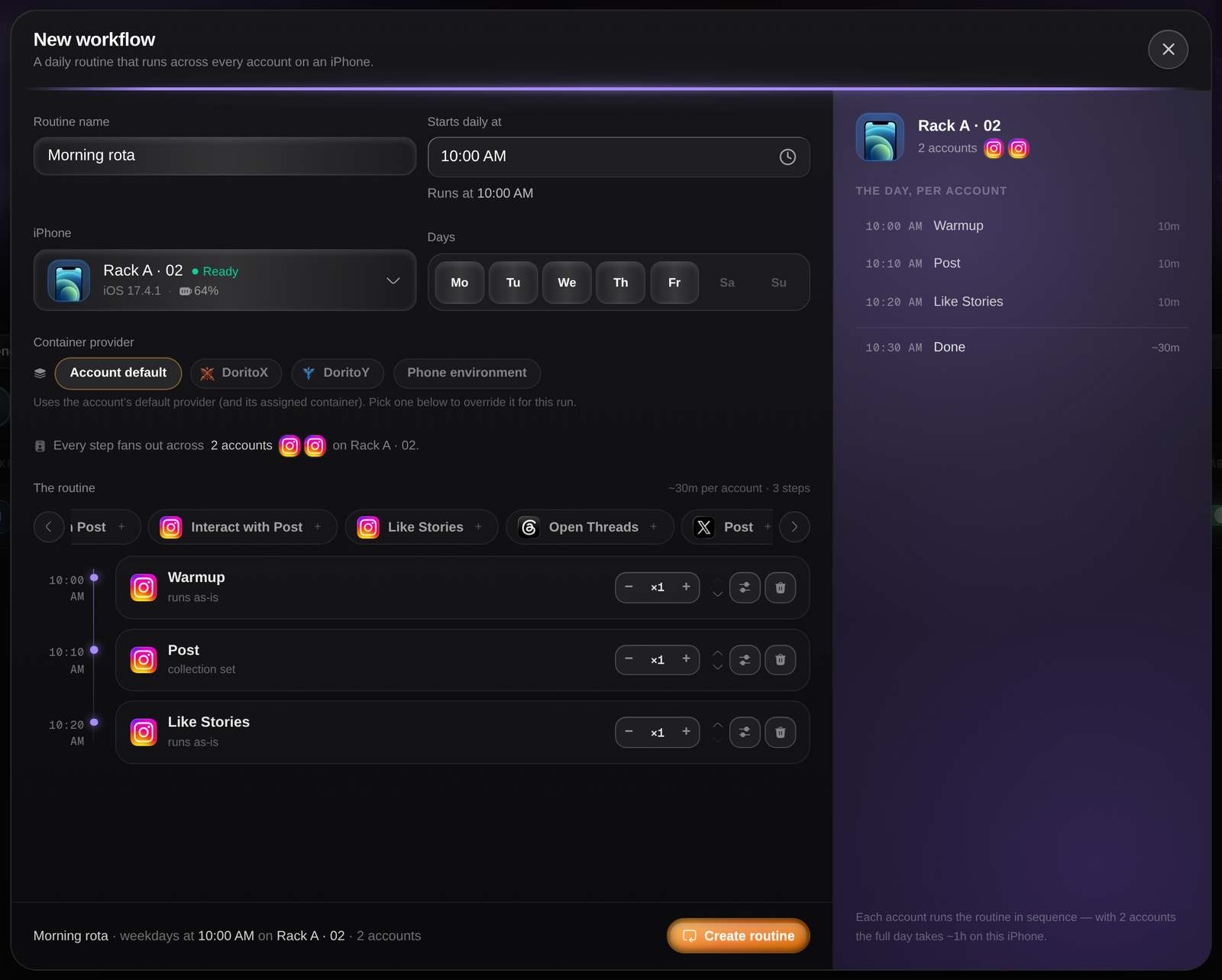Delete the Warmup step with trash icon
This screenshot has height=980, width=1222.
click(781, 587)
